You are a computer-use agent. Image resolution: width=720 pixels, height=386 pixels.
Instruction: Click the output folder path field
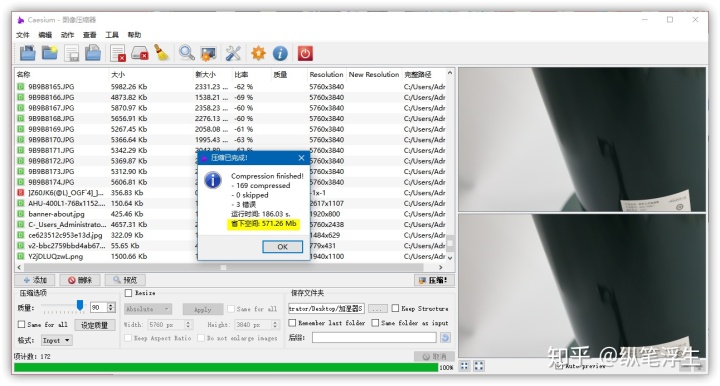tap(326, 309)
